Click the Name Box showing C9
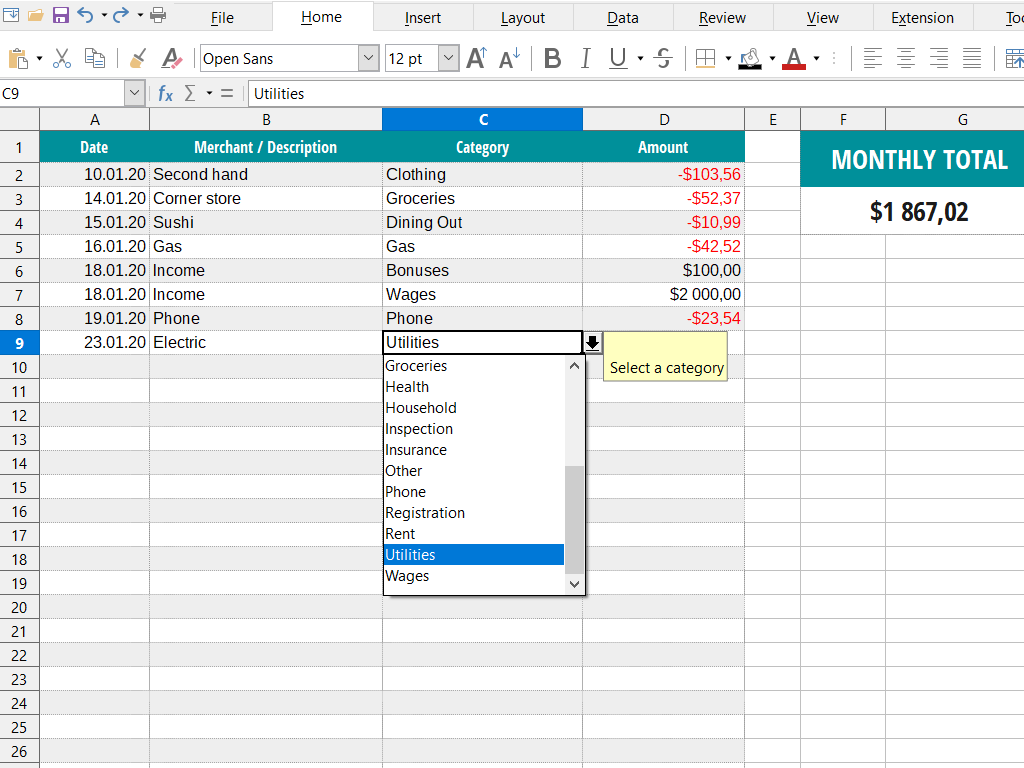The width and height of the screenshot is (1024, 768). pyautogui.click(x=65, y=93)
